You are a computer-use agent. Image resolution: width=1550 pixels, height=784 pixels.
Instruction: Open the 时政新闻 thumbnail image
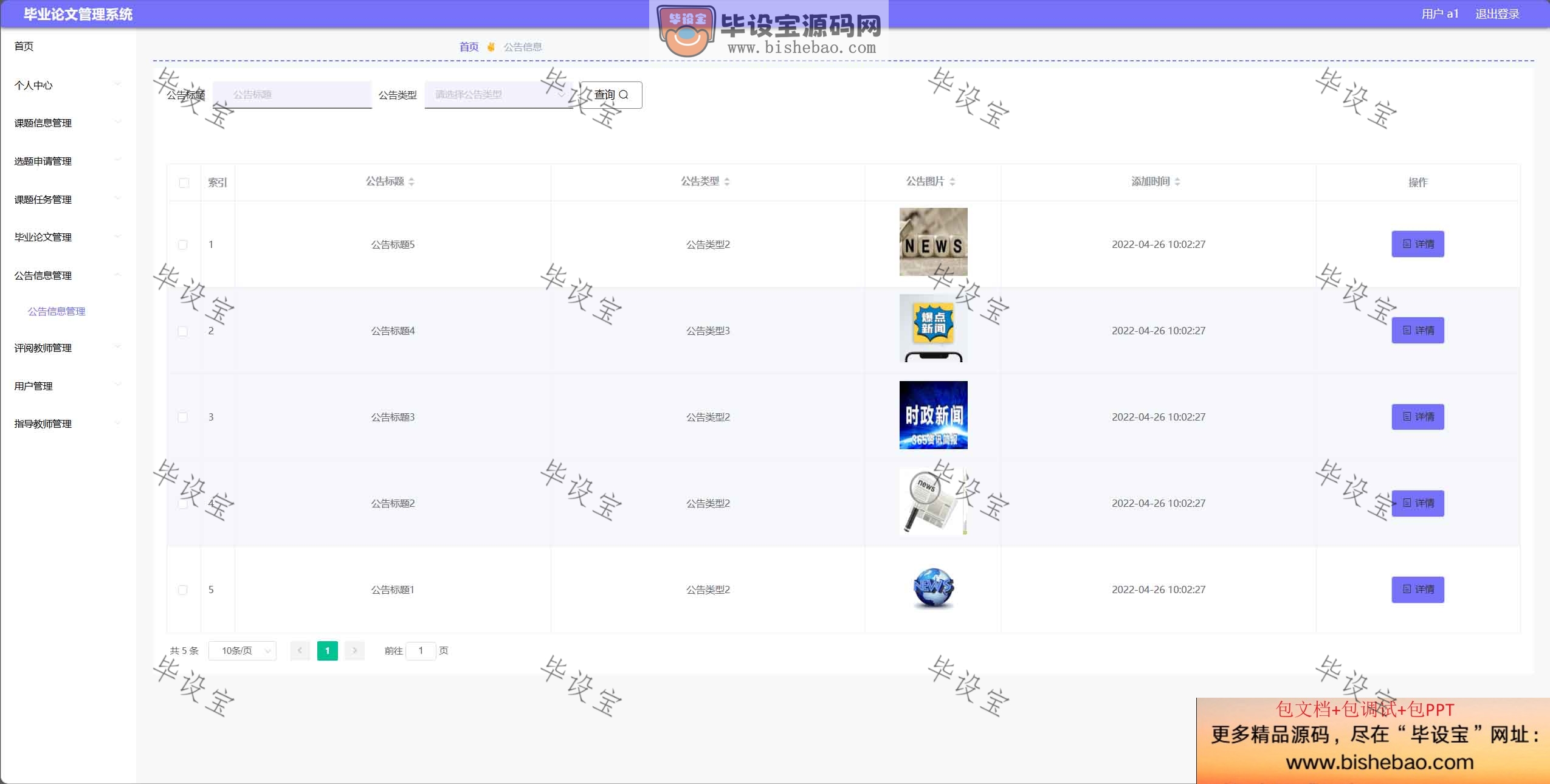click(933, 415)
